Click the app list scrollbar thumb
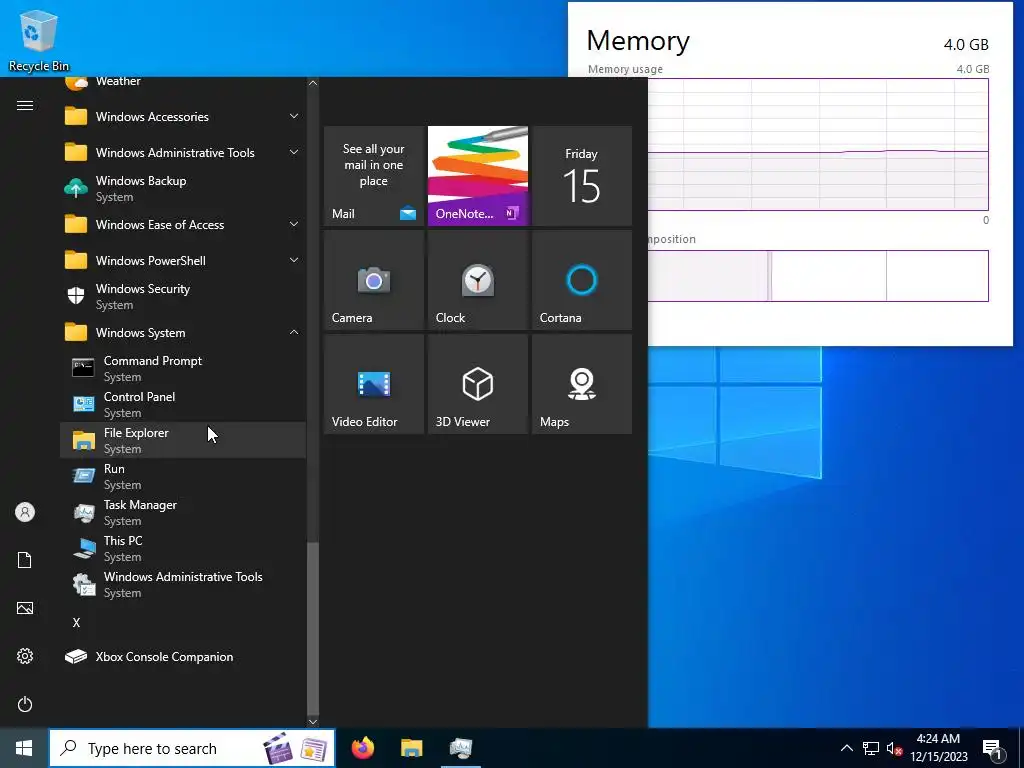The width and height of the screenshot is (1024, 768). (x=313, y=628)
